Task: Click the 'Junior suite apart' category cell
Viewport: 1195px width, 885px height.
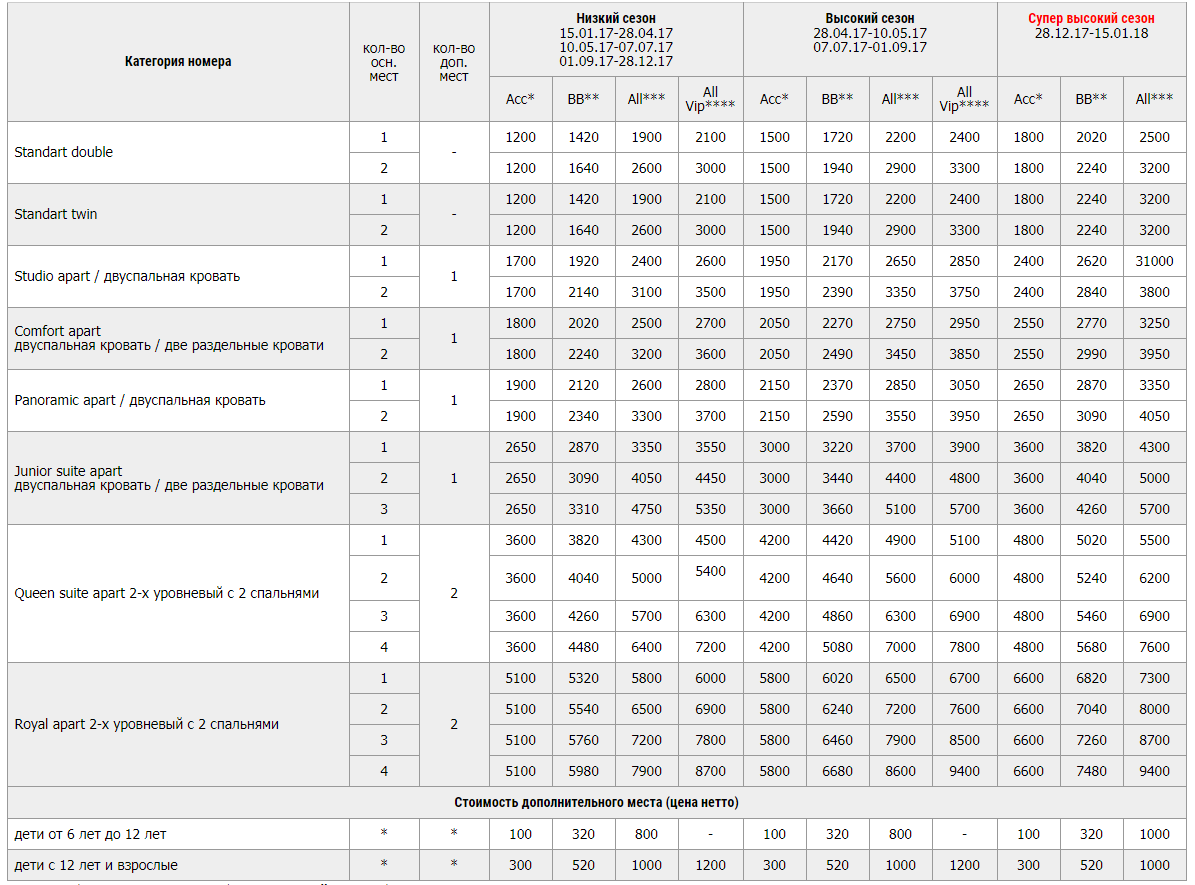Action: pos(69,471)
